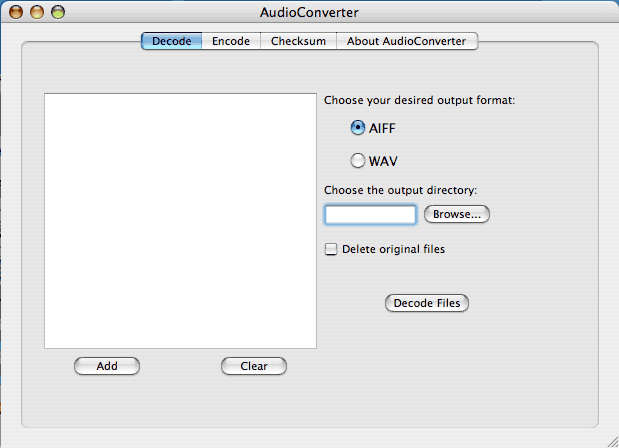The width and height of the screenshot is (619, 448).
Task: Select the Decode tab
Action: pyautogui.click(x=171, y=41)
